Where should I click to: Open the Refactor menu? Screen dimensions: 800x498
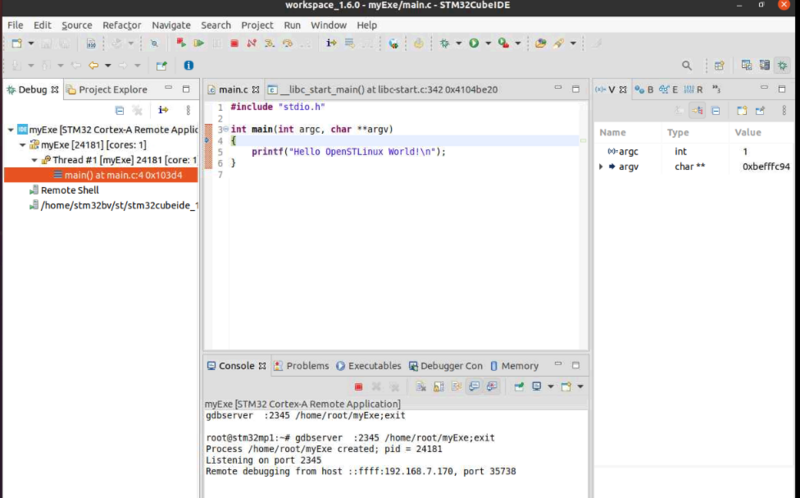pyautogui.click(x=121, y=25)
